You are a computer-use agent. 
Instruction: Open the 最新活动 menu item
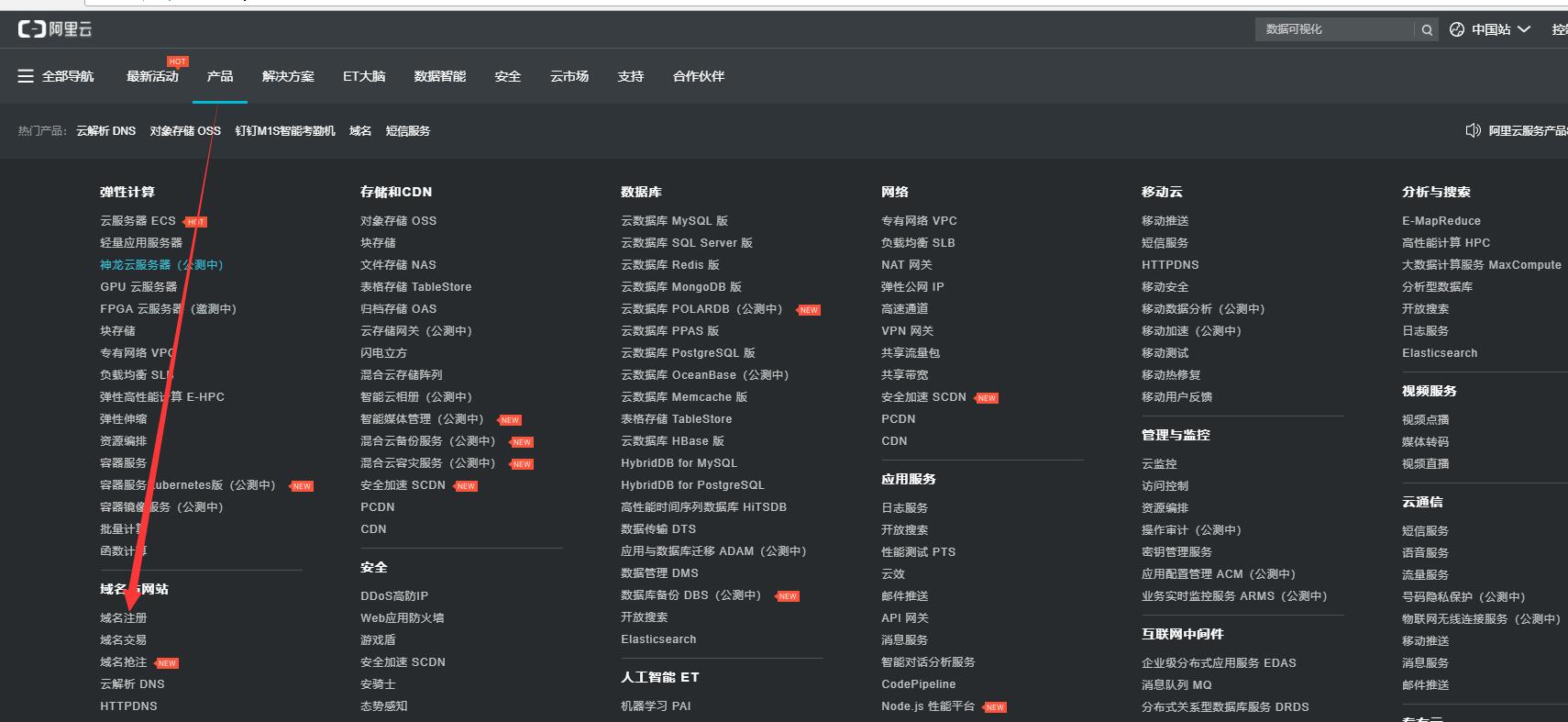point(152,76)
